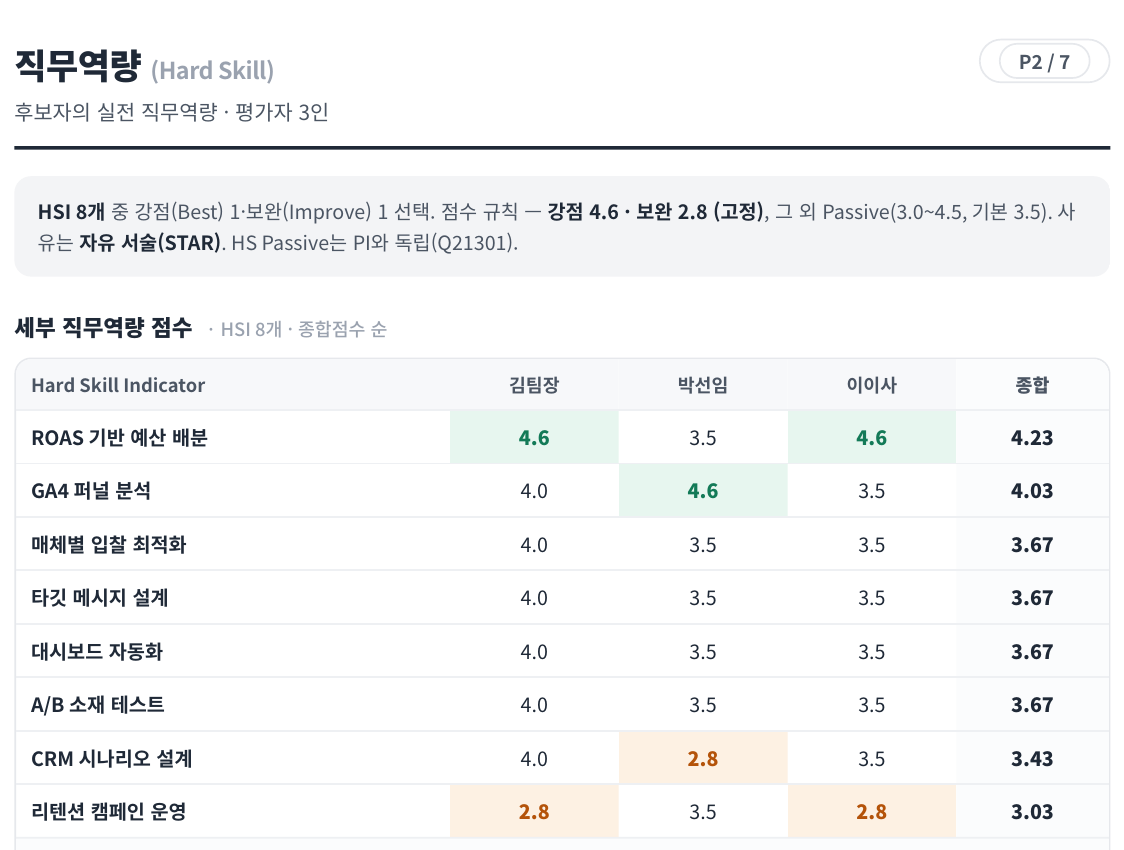Click 김팀장's 4.0 in the CRM 시나리오 설계 row
1124x850 pixels.
pyautogui.click(x=534, y=758)
